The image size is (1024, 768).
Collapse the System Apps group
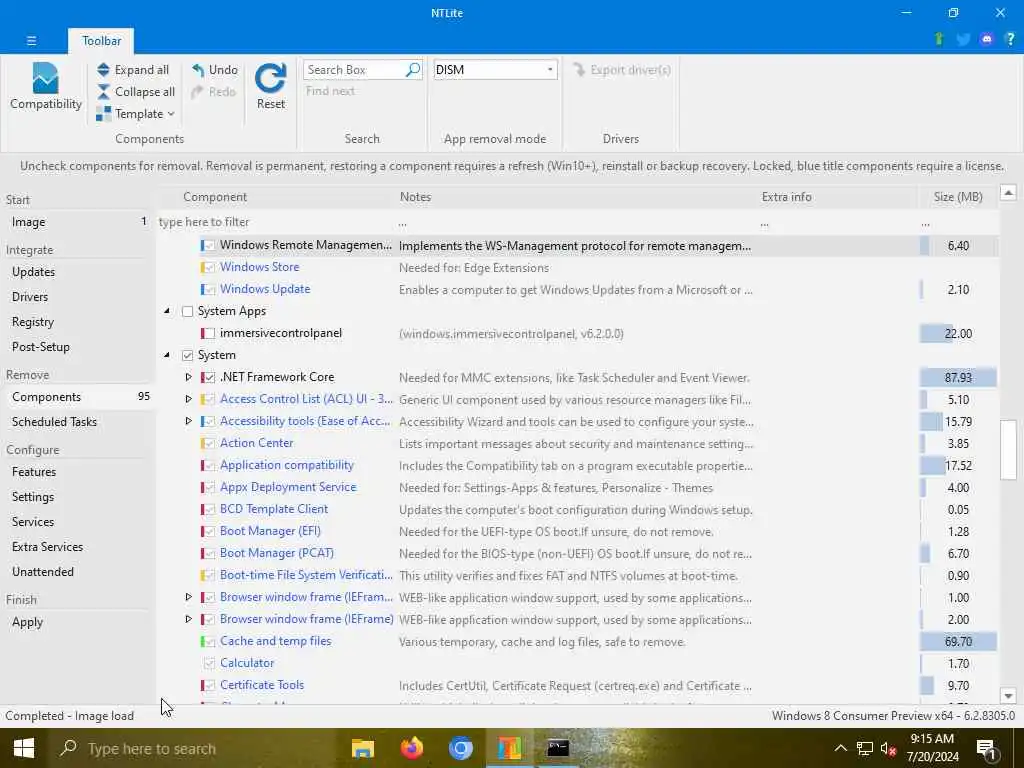click(x=167, y=311)
